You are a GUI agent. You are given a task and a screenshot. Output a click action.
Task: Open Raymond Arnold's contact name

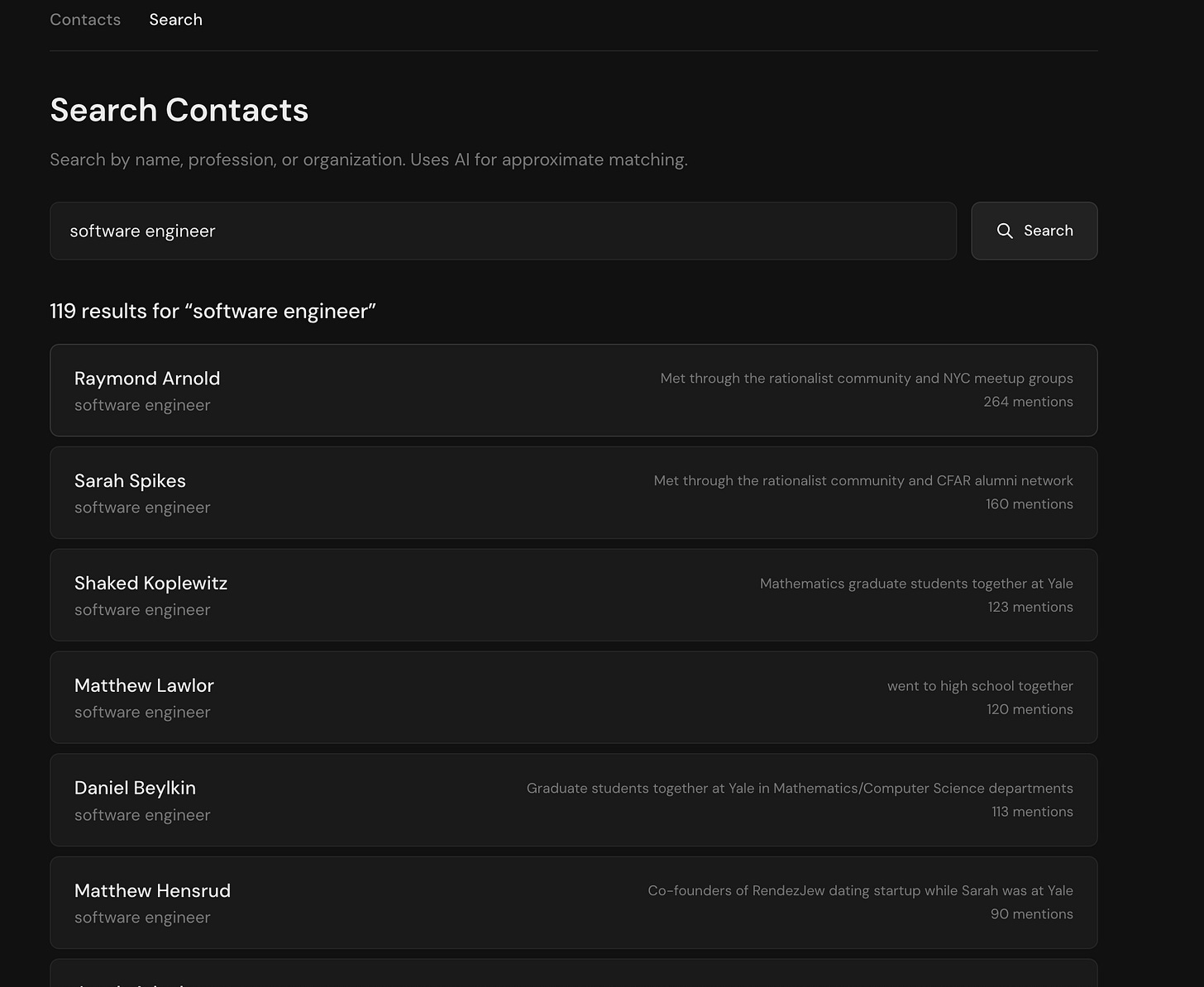[147, 379]
